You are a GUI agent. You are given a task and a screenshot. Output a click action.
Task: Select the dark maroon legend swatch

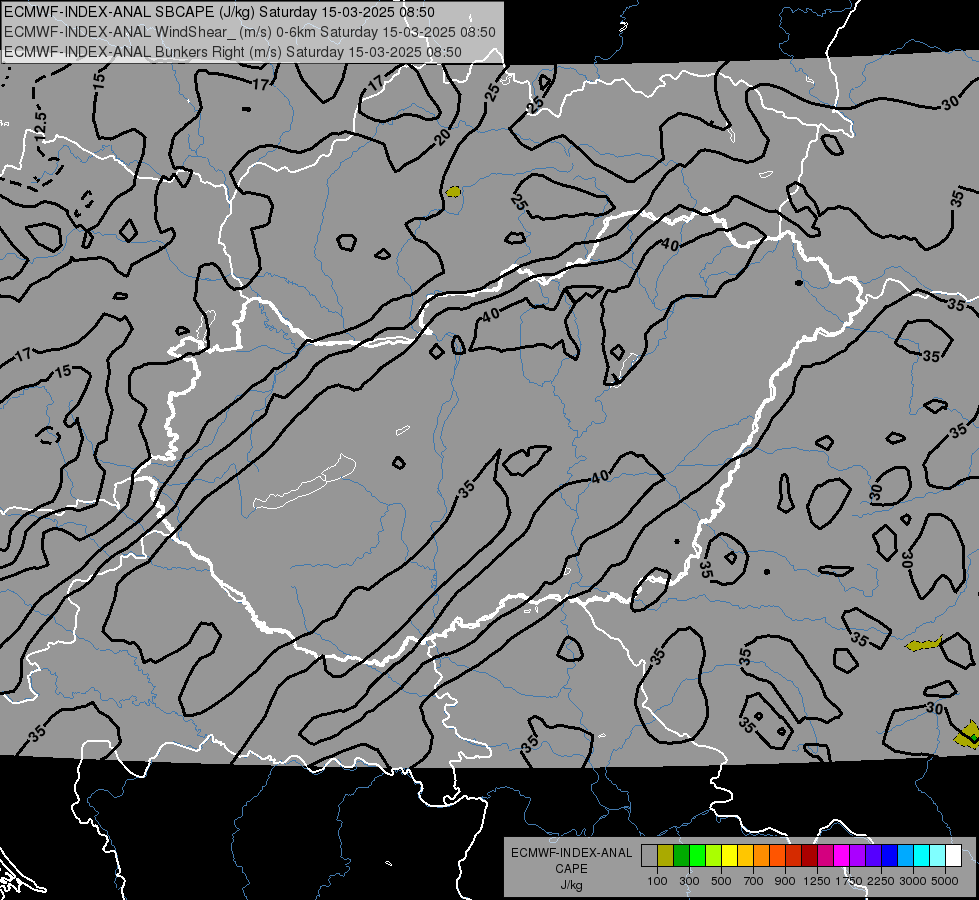click(810, 856)
